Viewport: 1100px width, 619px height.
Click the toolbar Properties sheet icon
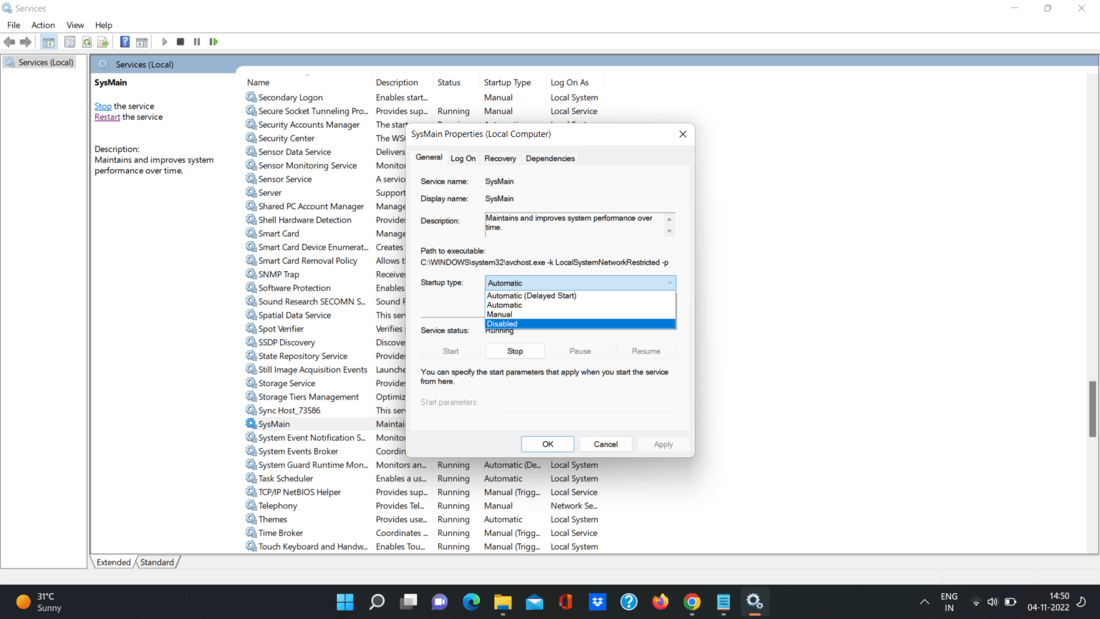[x=69, y=42]
